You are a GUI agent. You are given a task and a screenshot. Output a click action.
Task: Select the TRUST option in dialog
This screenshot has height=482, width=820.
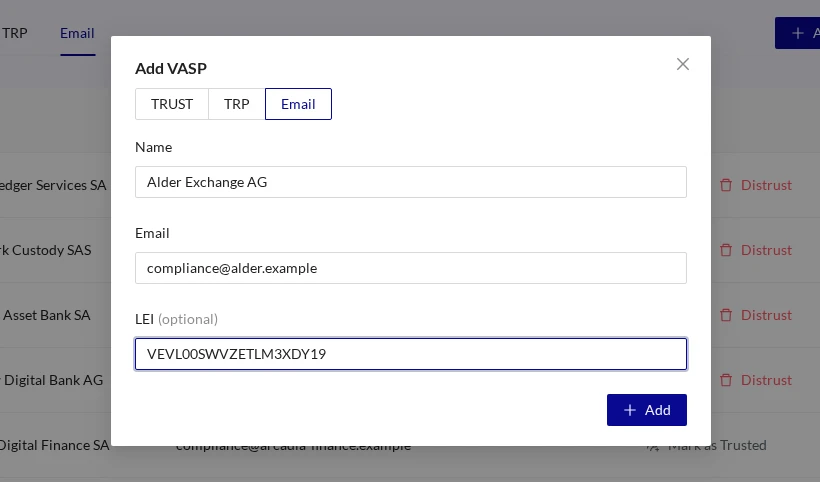pyautogui.click(x=172, y=104)
